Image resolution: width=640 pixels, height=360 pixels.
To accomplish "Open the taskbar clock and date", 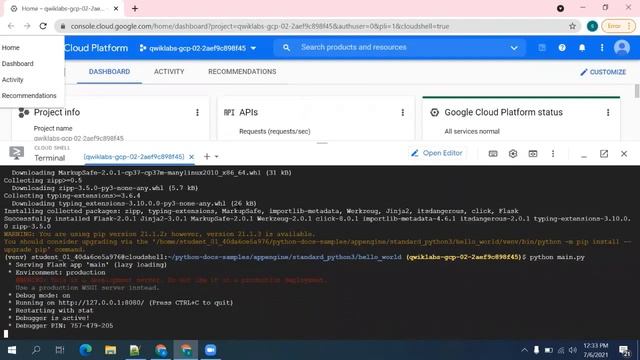I will tap(596, 350).
